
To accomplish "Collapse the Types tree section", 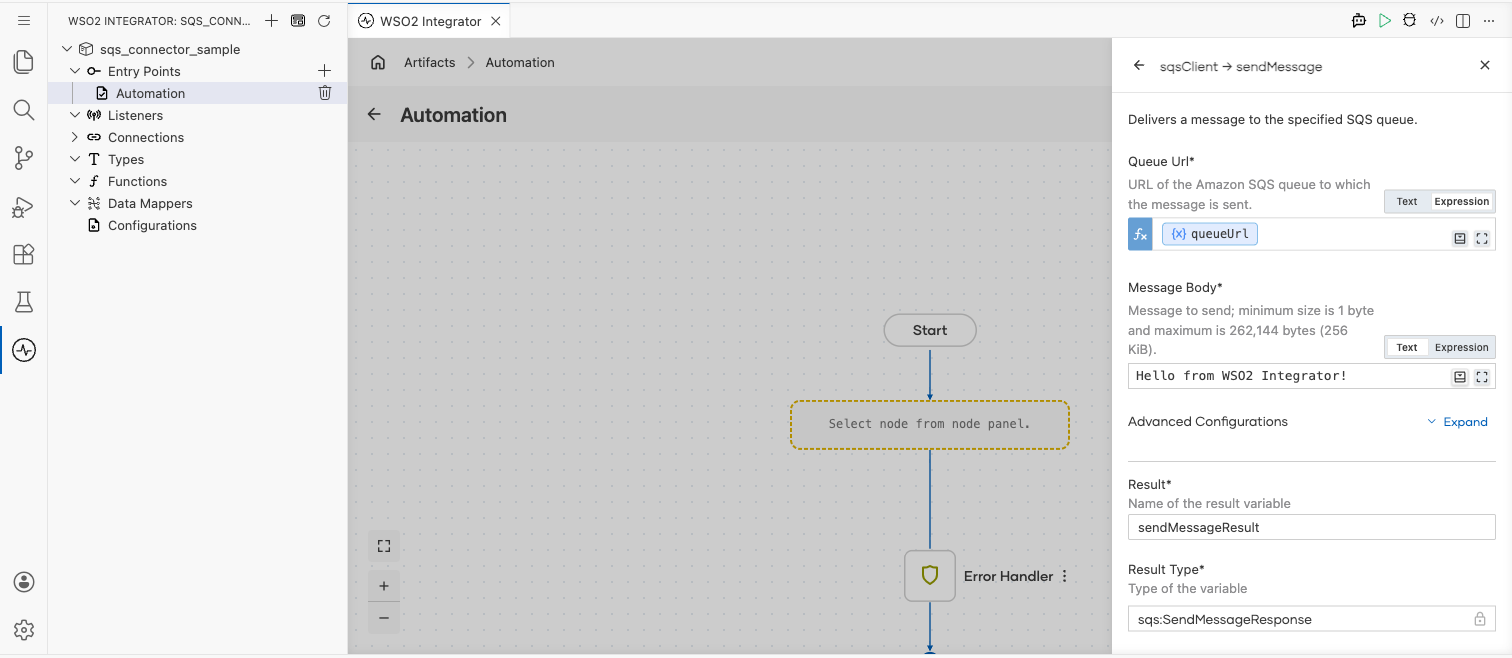I will click(75, 159).
